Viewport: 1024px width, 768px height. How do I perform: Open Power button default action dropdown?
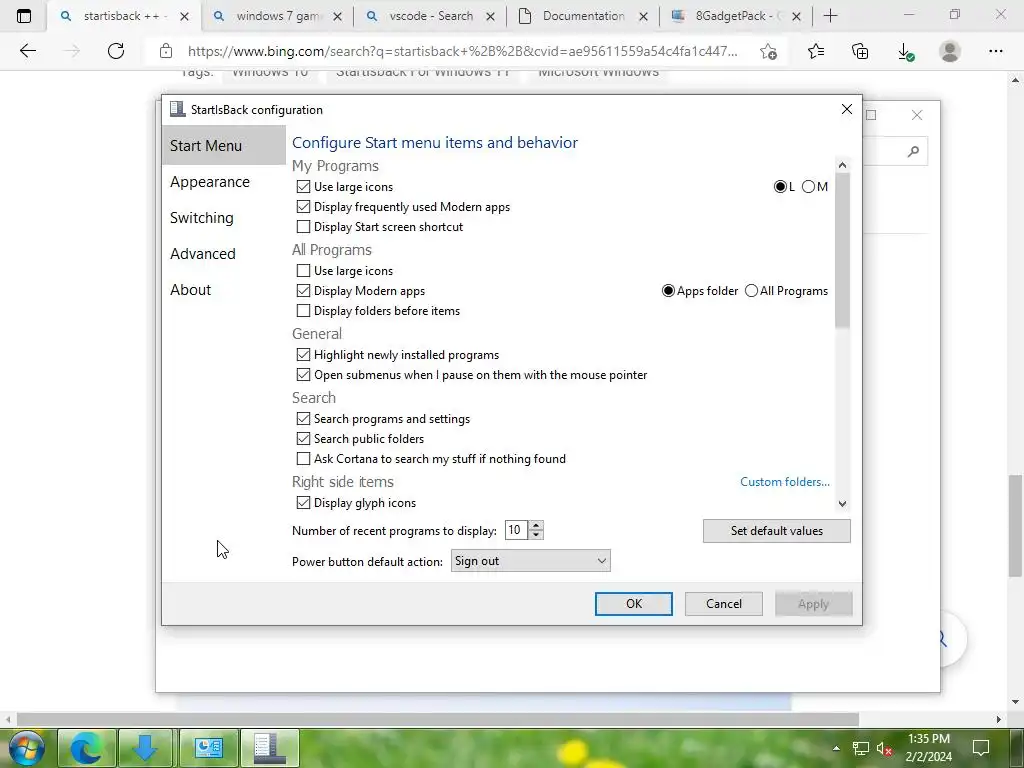(530, 561)
